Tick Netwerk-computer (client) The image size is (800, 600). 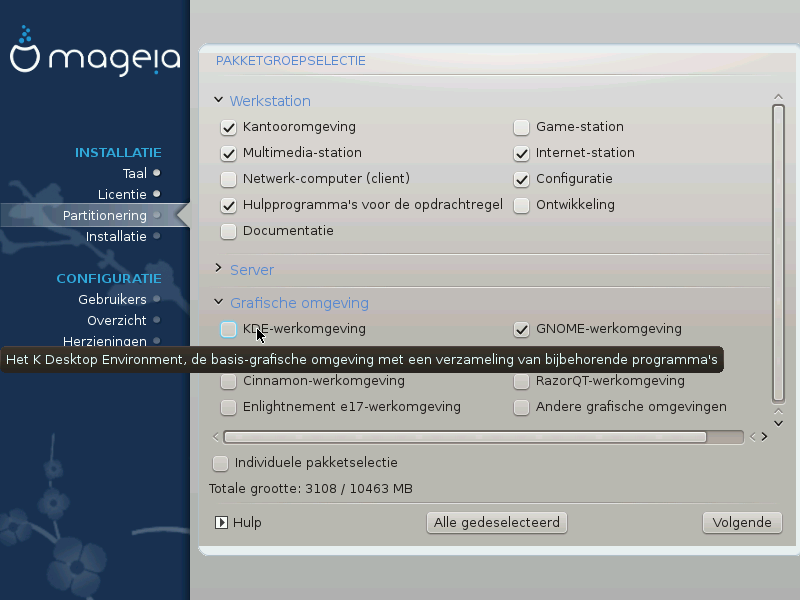click(229, 179)
